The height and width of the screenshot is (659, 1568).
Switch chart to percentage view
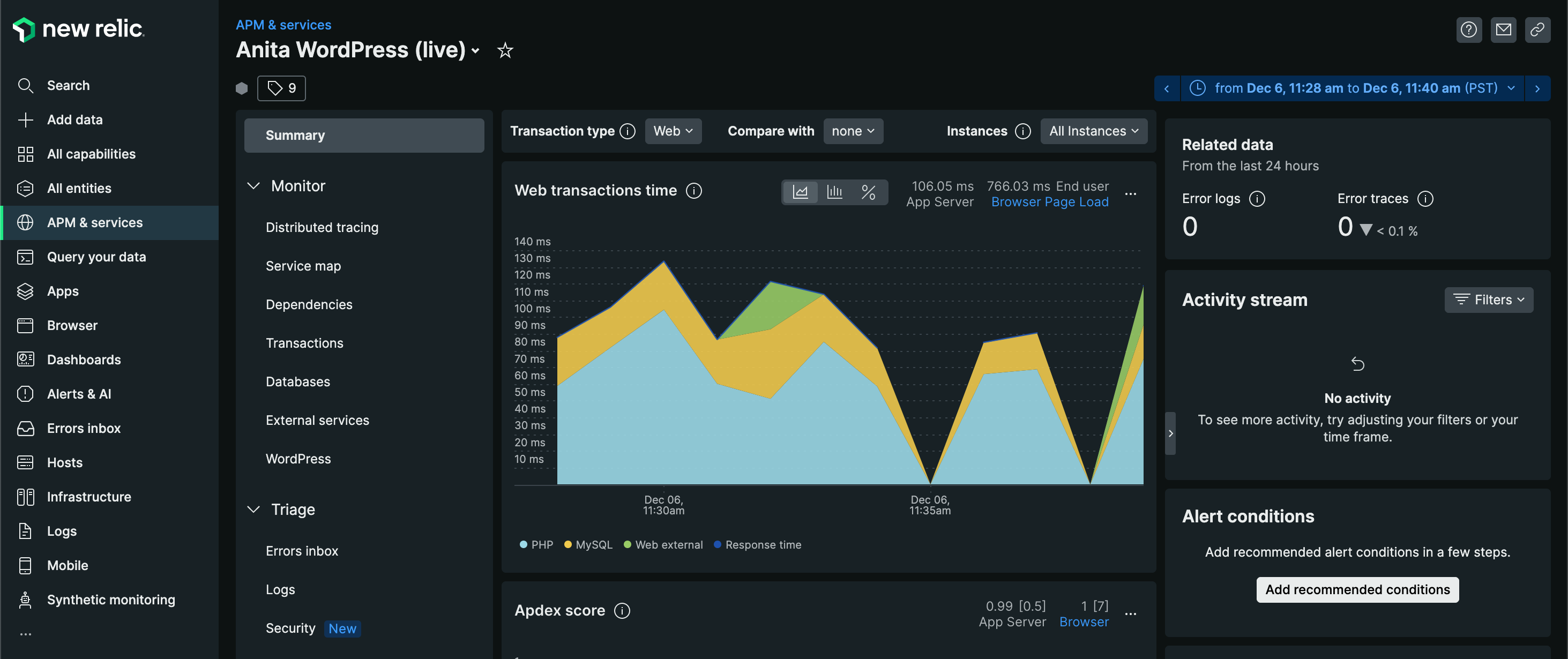pos(869,192)
